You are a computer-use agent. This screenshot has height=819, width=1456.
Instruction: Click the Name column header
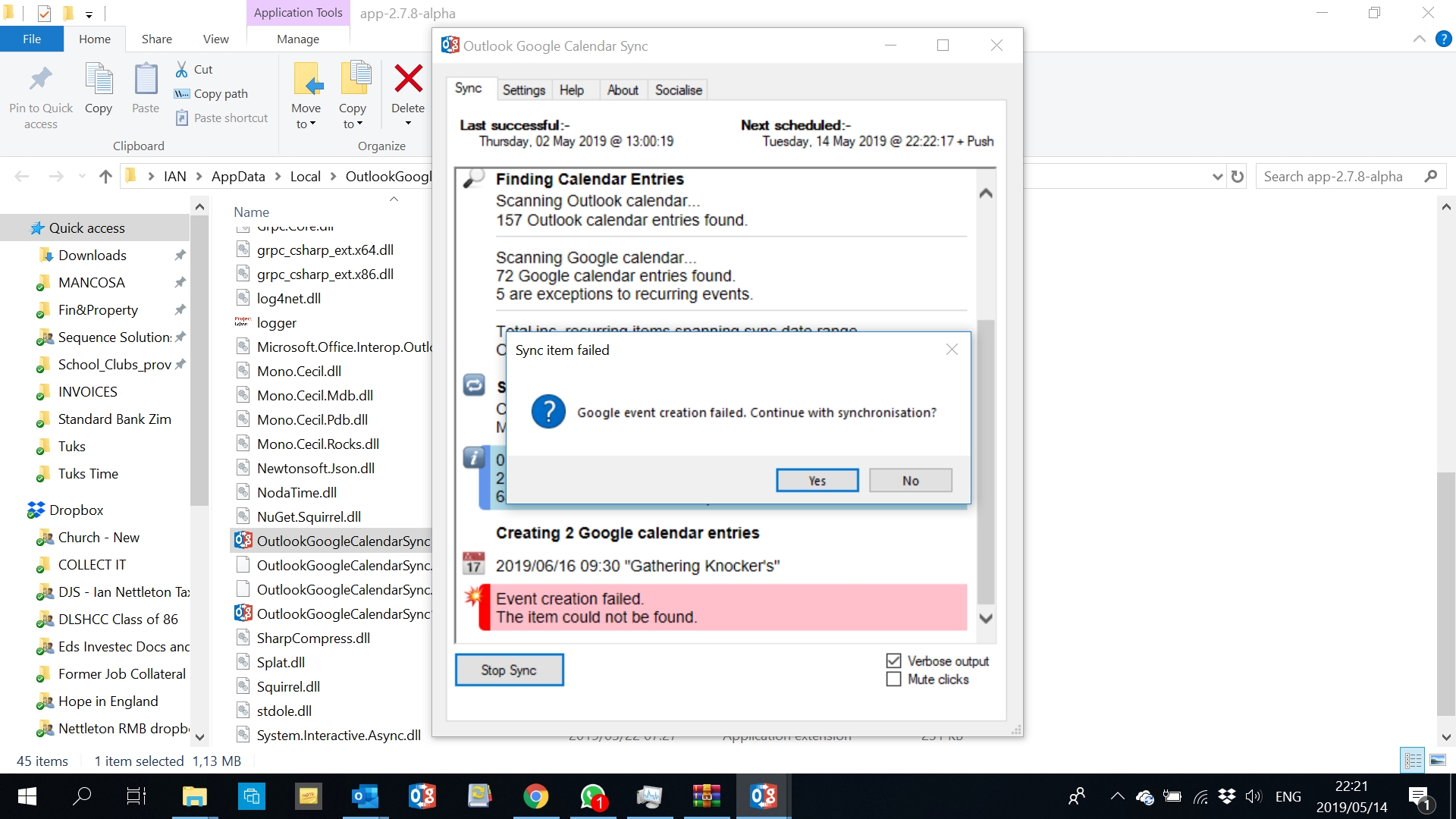252,212
